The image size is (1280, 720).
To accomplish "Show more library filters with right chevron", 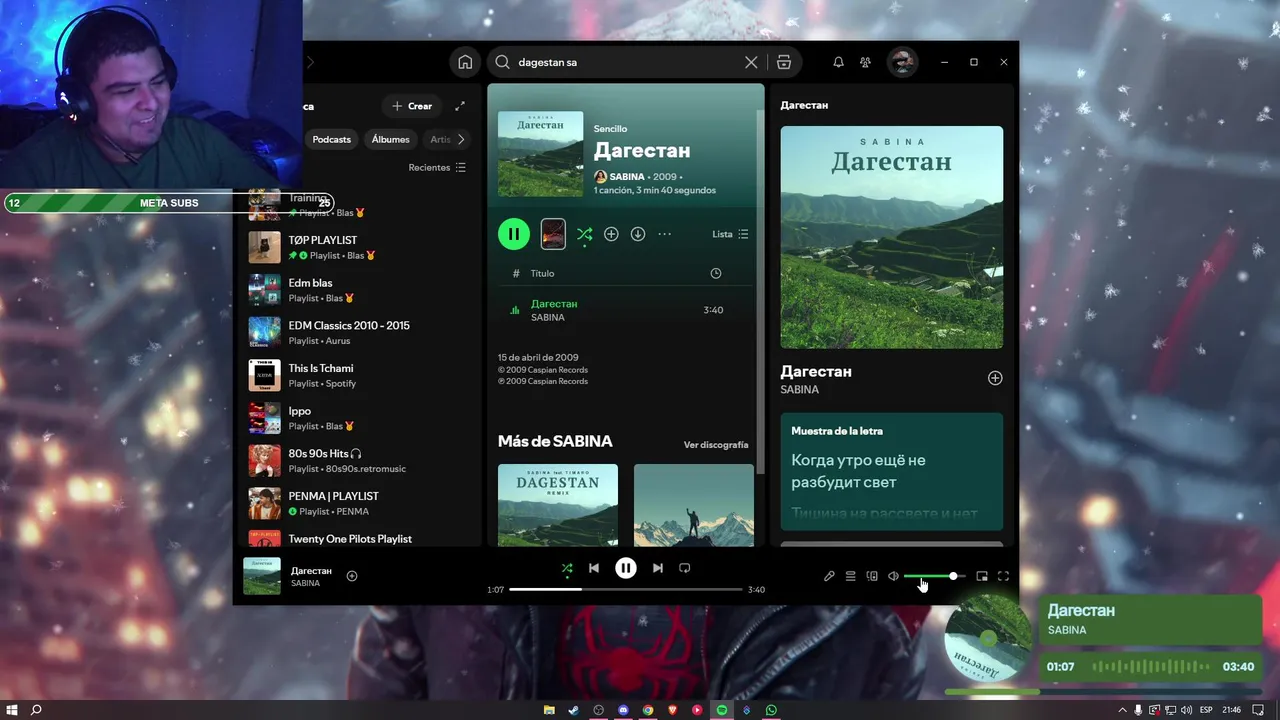I will tap(460, 139).
